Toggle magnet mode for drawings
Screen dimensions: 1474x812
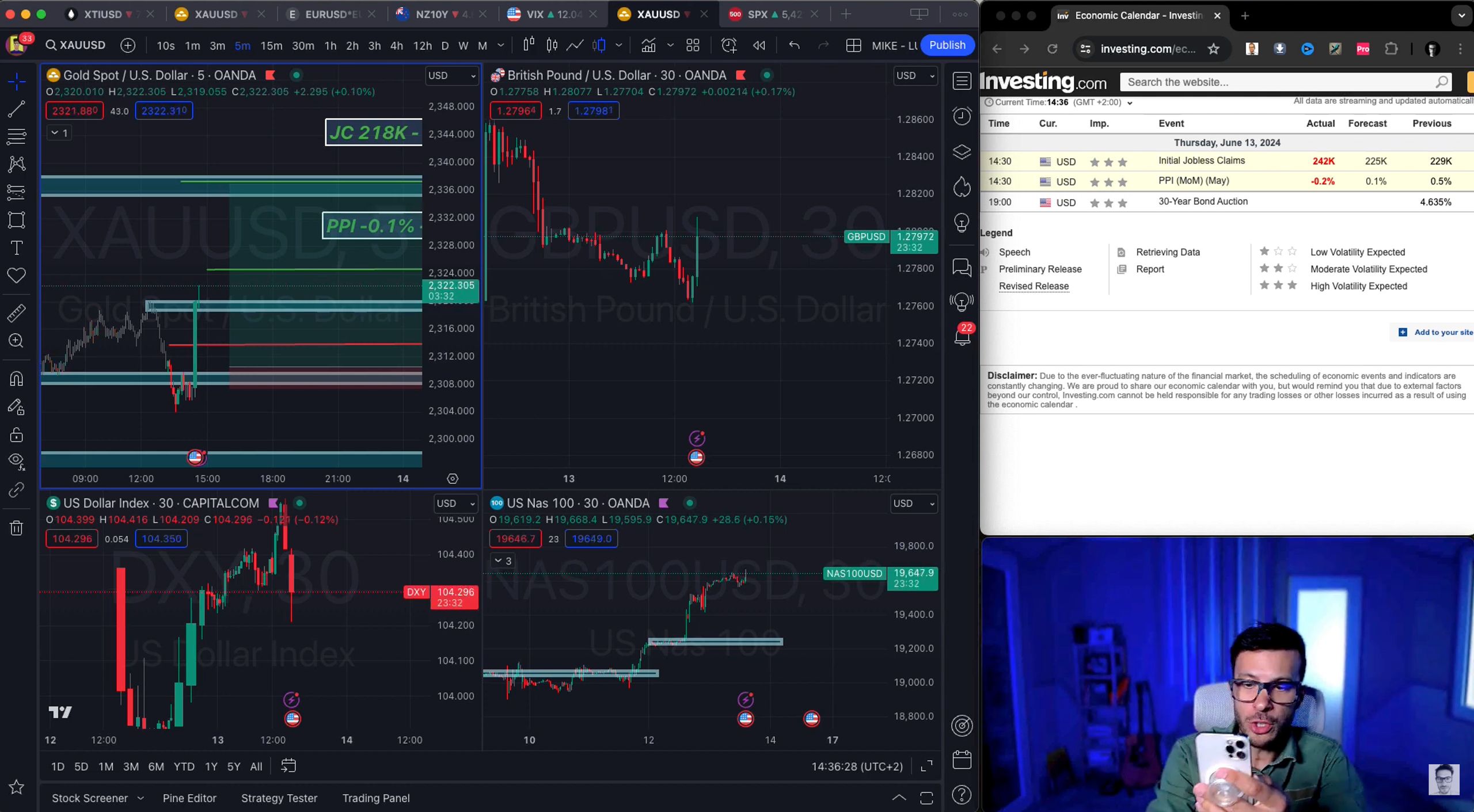coord(17,379)
